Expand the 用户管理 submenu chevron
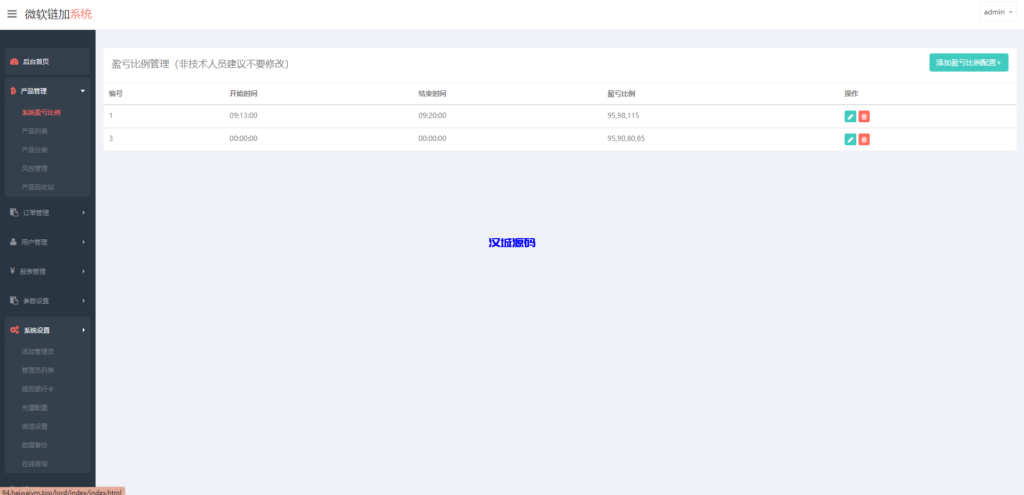Screen dimensions: 1024x495 (x=83, y=242)
